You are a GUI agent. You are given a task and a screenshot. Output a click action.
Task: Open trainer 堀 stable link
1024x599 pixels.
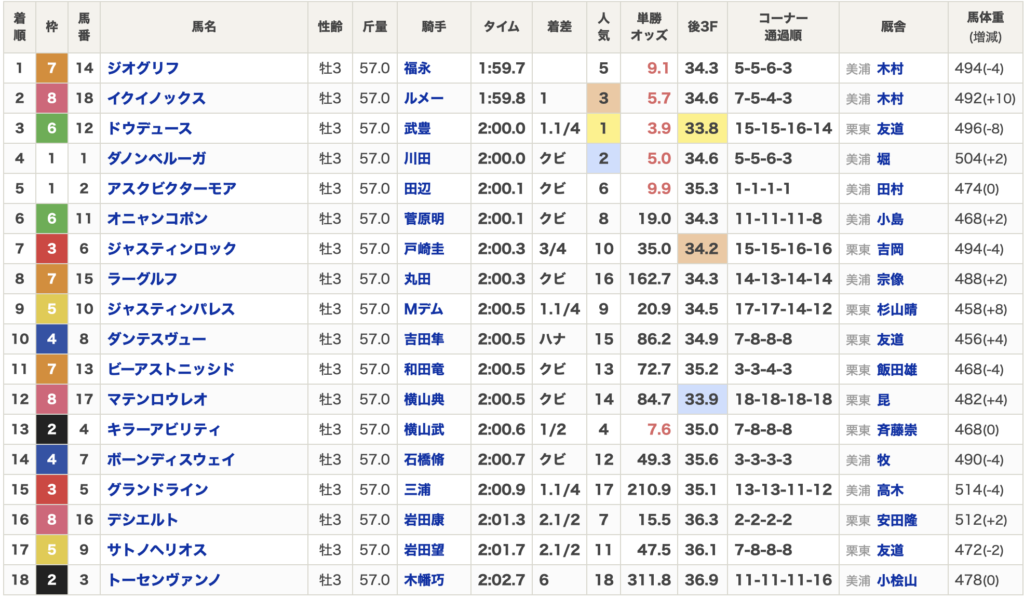[x=884, y=159]
